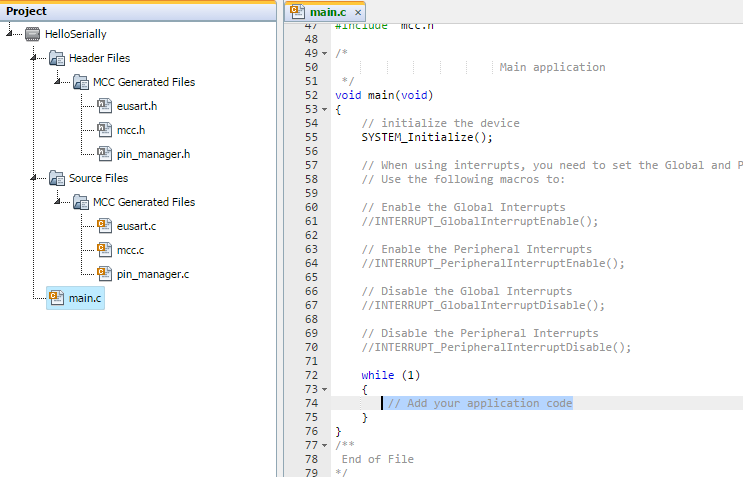Collapse the HelloSerially project tree node
Screen dimensions: 743x477
(11, 34)
